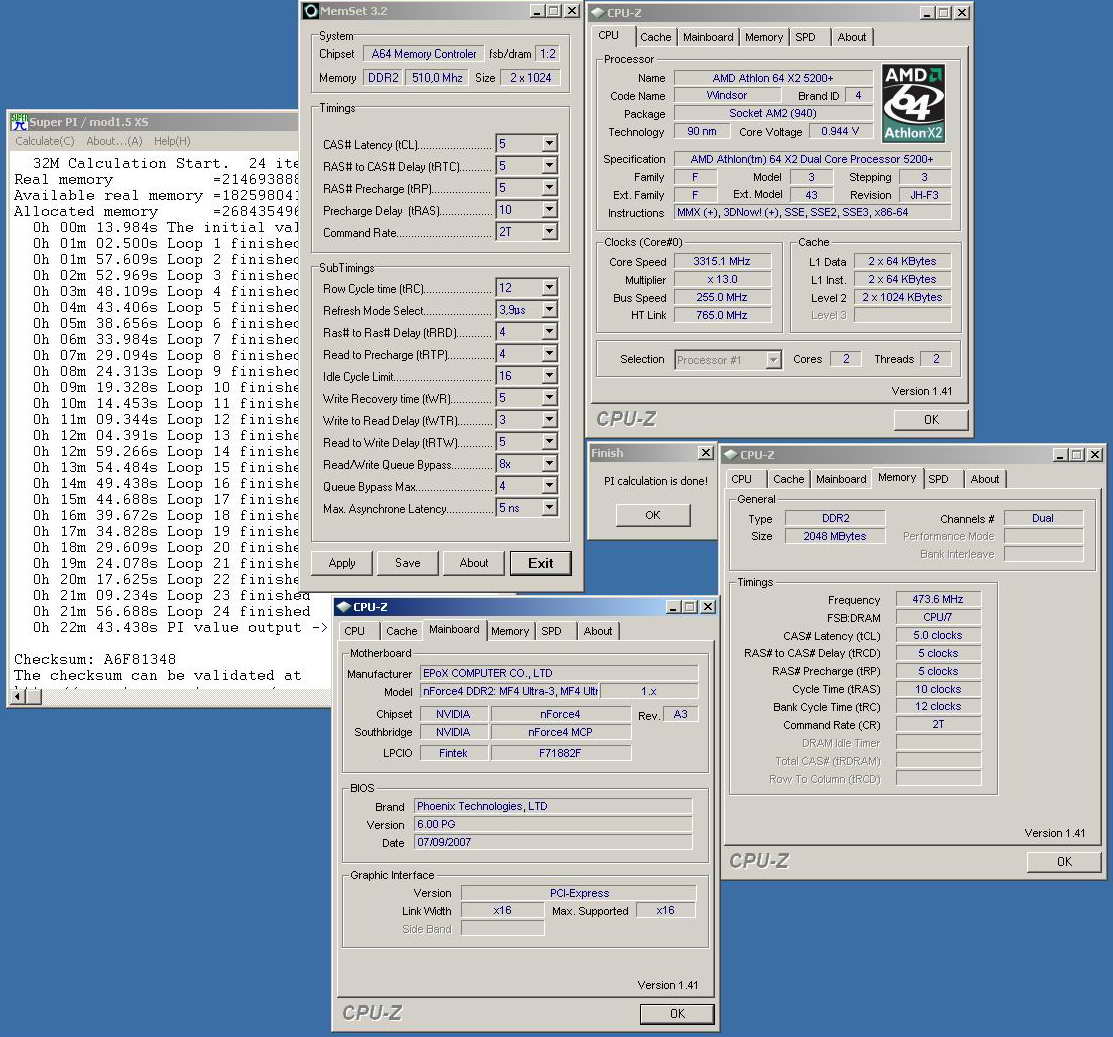Close the Finish dialog with X
This screenshot has height=1037, width=1113.
tap(706, 453)
